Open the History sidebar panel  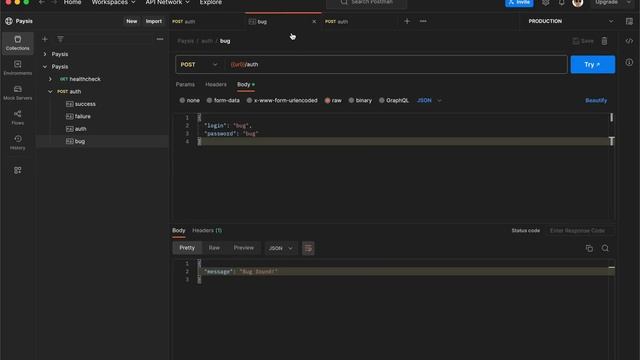click(18, 142)
